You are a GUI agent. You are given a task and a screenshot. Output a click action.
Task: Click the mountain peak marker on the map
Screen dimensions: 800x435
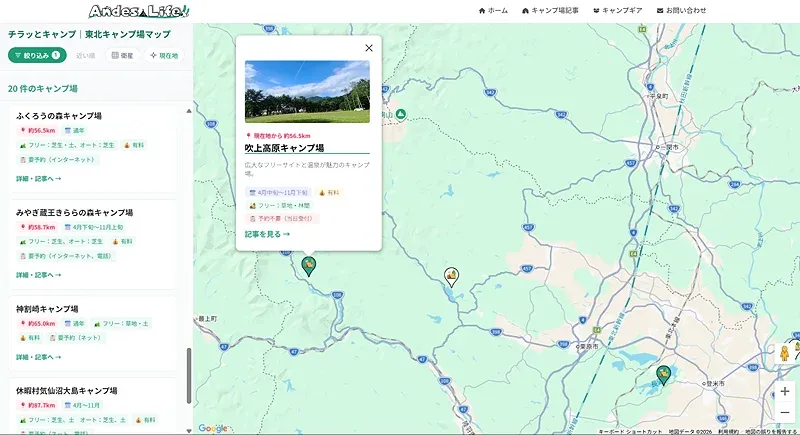point(400,113)
